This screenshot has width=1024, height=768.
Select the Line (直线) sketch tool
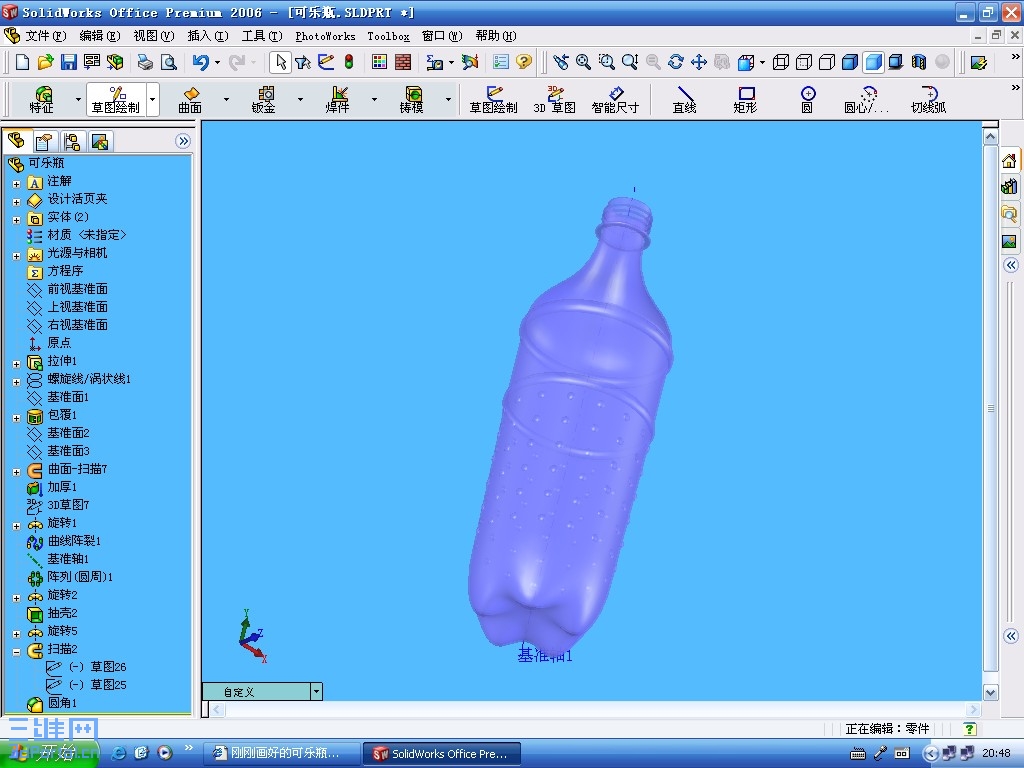[x=684, y=99]
